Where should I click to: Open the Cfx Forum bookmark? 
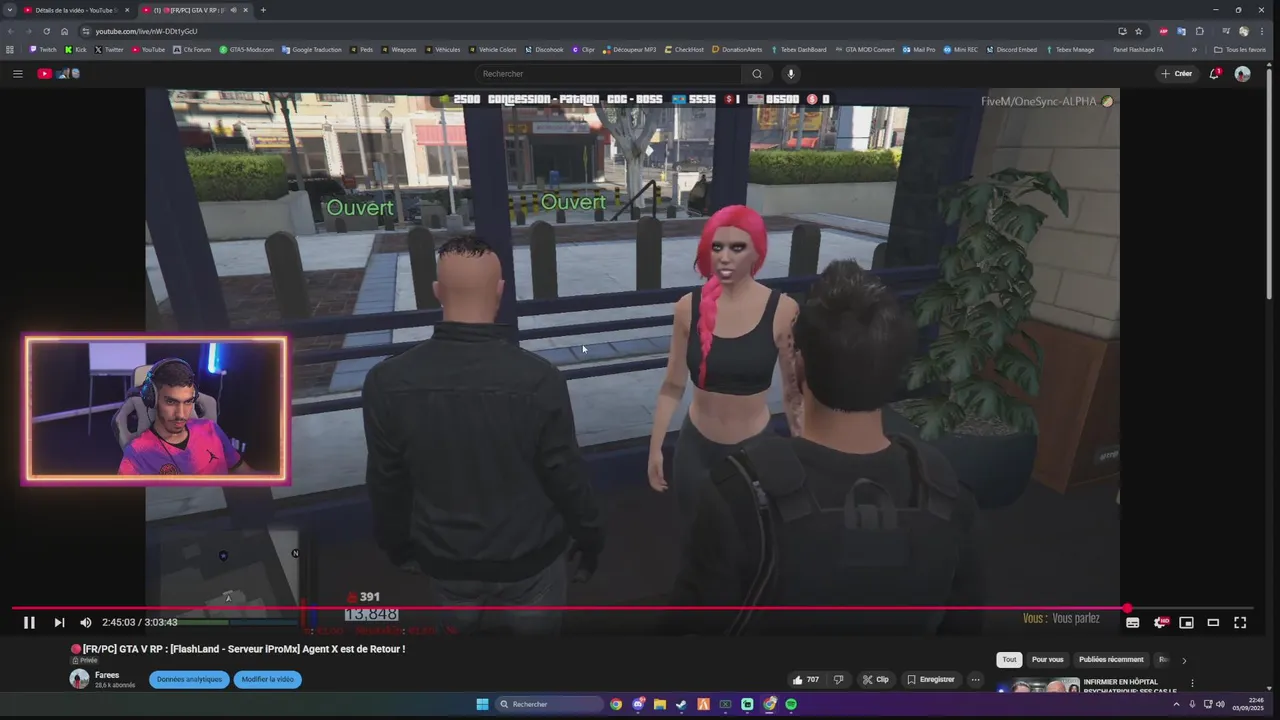(x=192, y=49)
